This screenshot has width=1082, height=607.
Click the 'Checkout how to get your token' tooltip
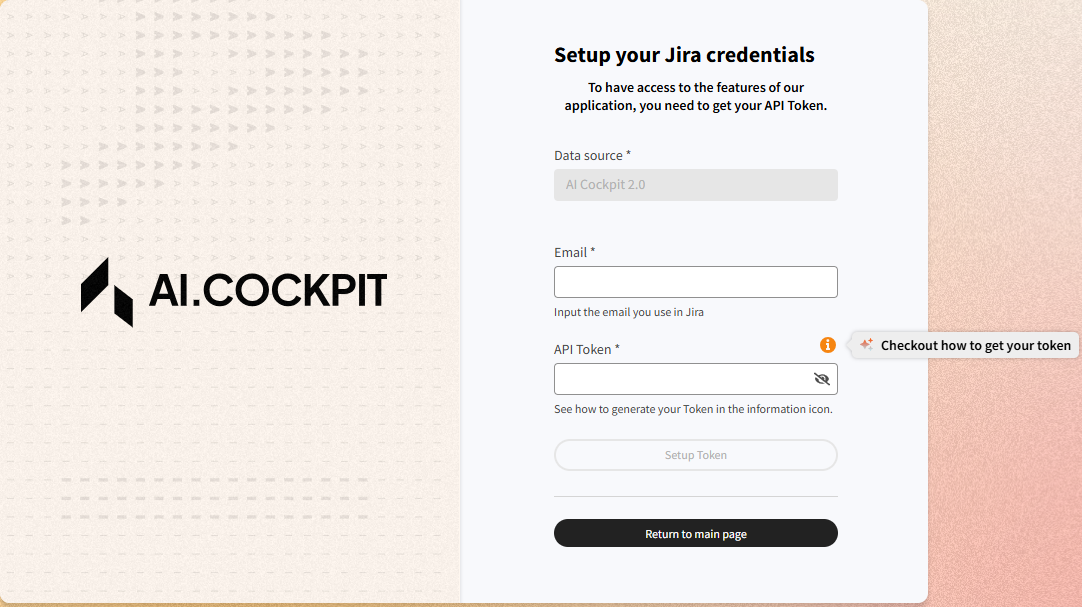tap(975, 345)
